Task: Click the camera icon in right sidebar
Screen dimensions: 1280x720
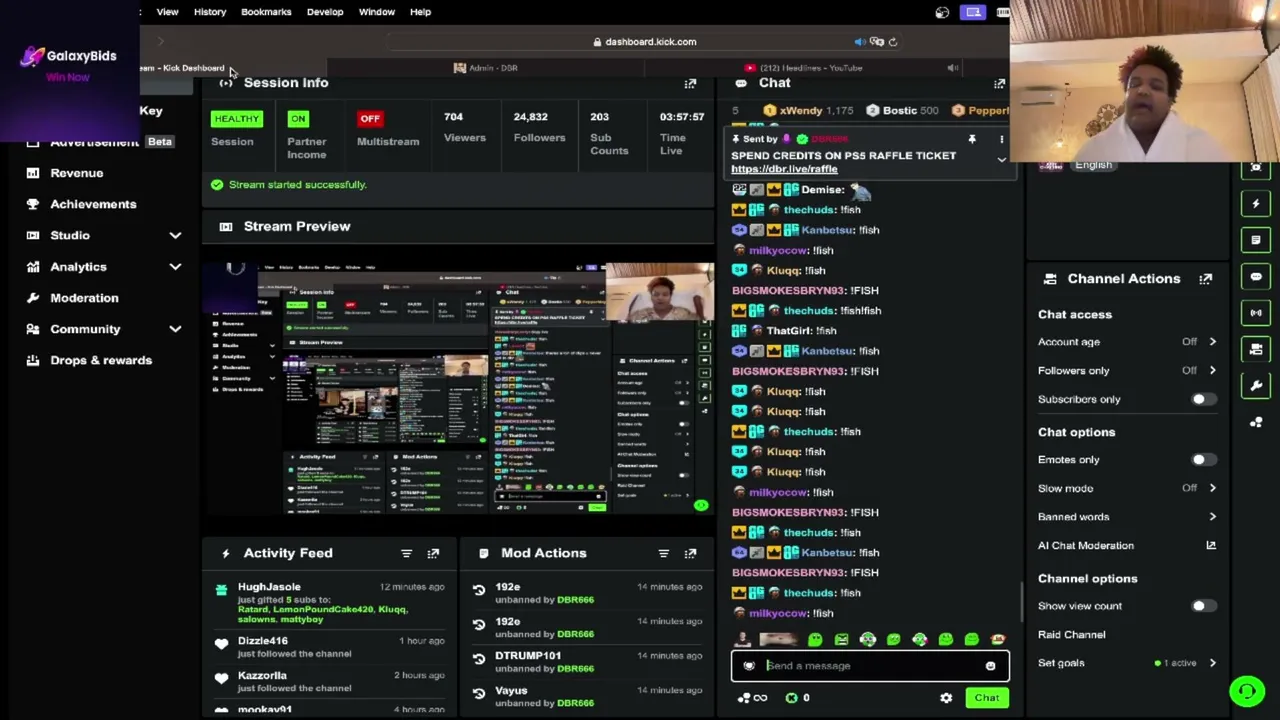Action: [x=1256, y=349]
